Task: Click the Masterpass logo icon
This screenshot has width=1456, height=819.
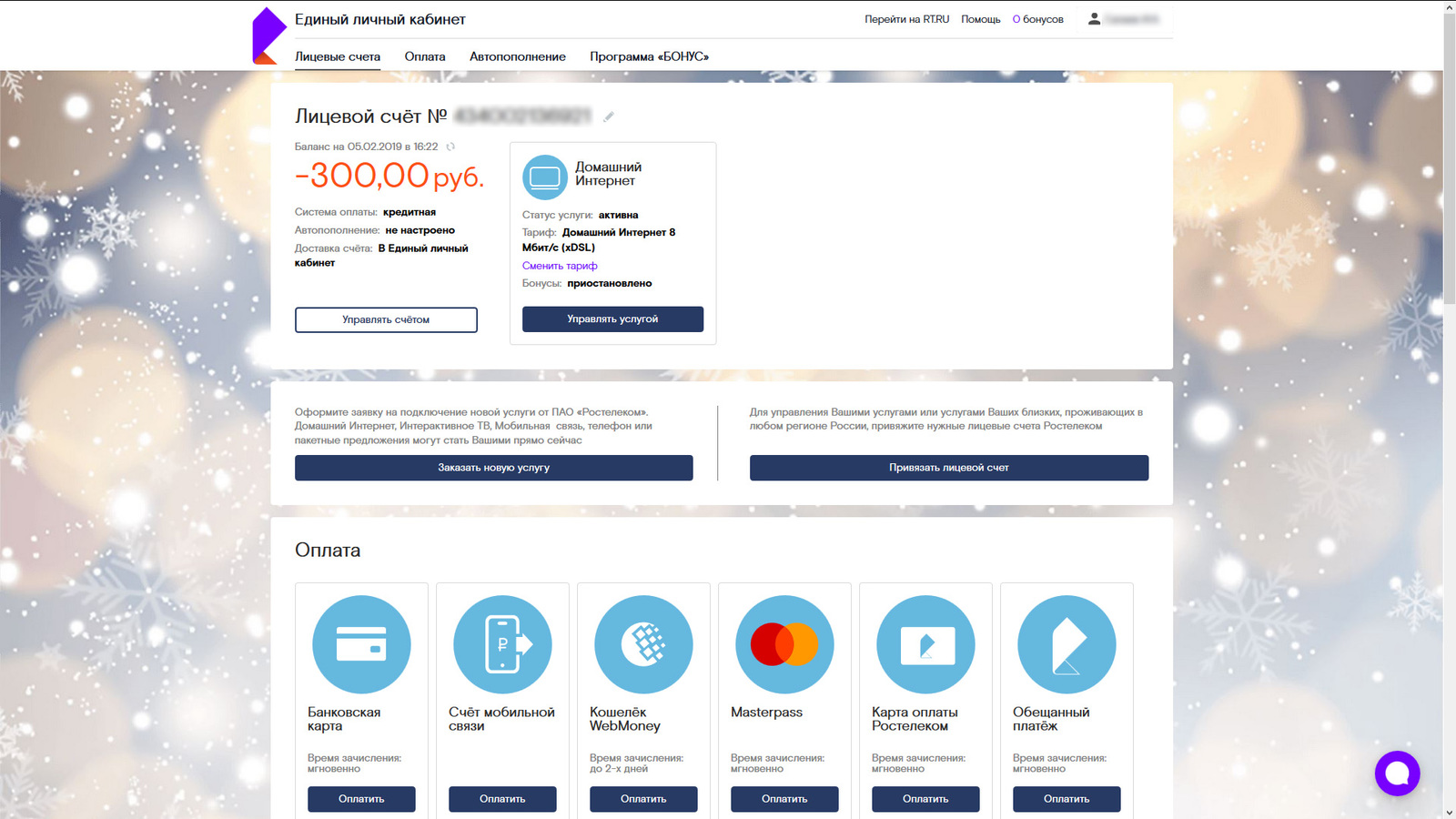Action: 784,644
